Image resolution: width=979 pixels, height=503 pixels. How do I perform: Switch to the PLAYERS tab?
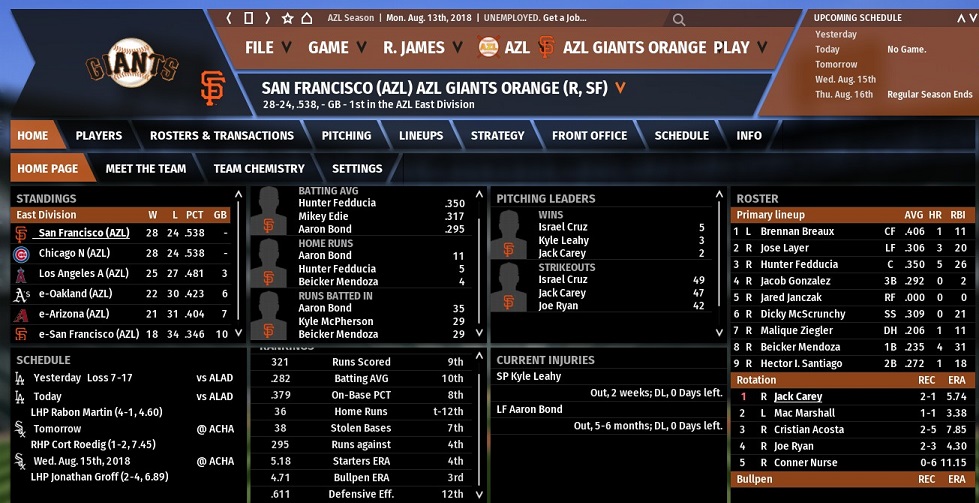click(x=99, y=135)
